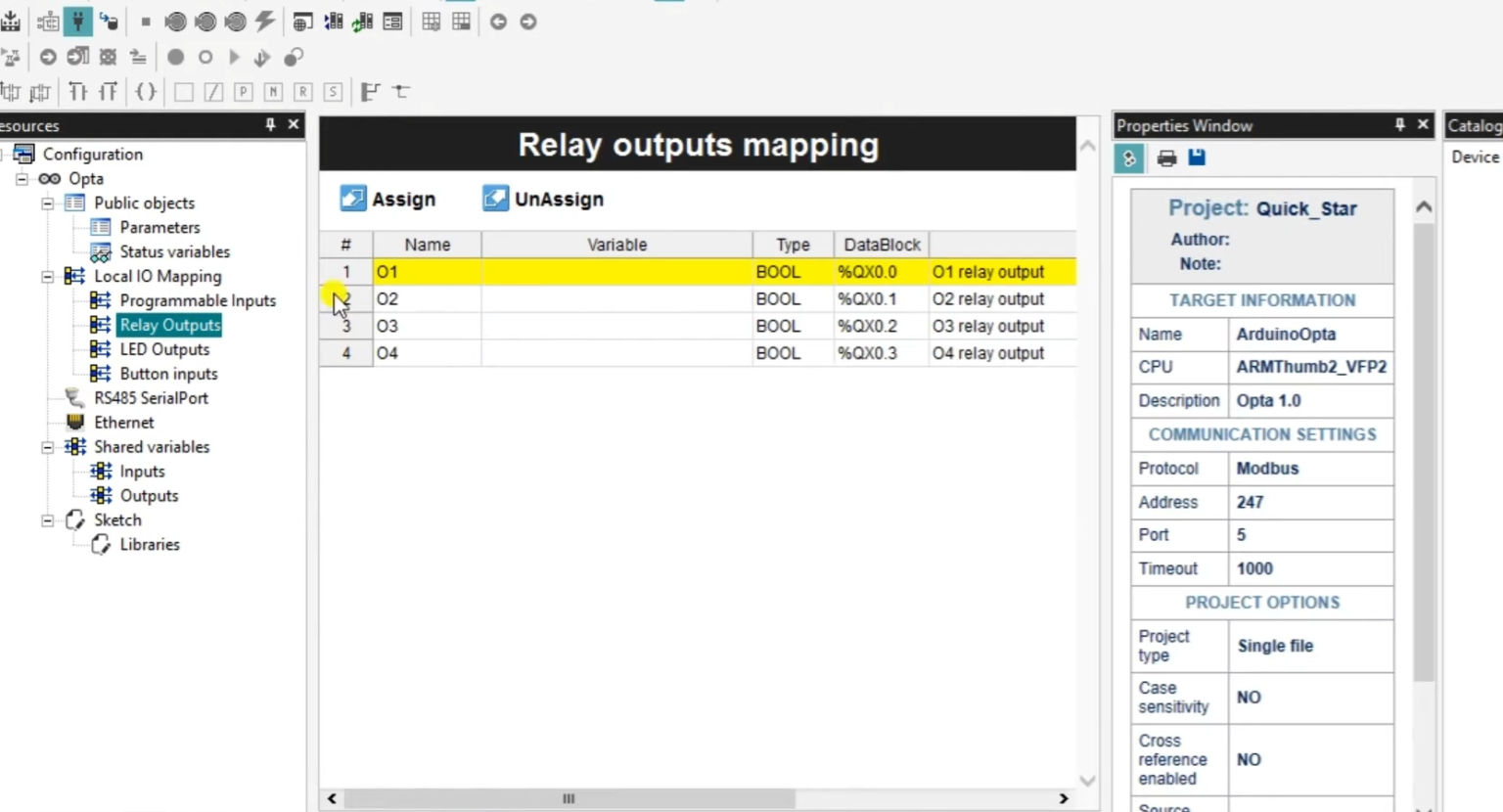
Task: Collapse the Sketch tree node
Action: pyautogui.click(x=47, y=519)
